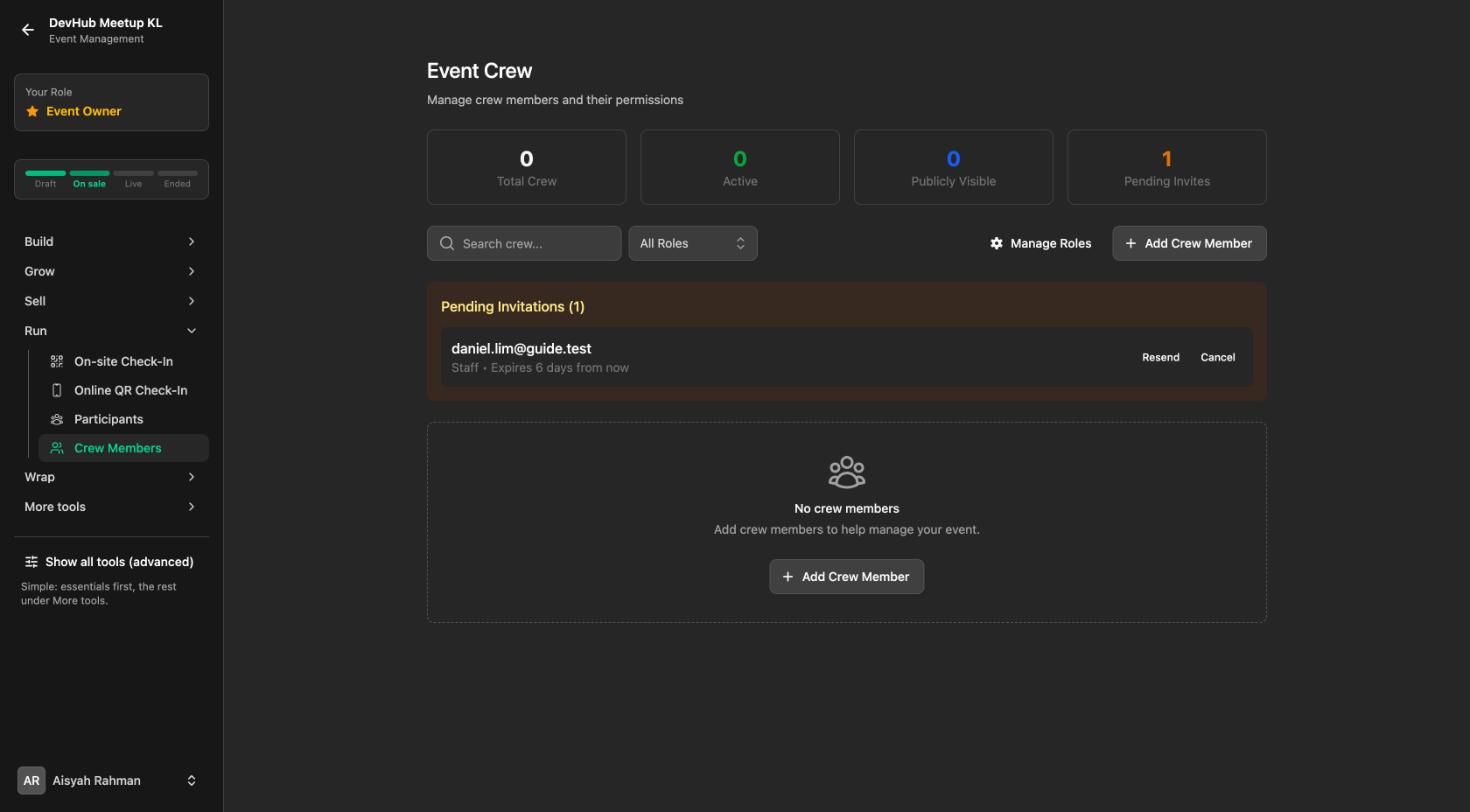Viewport: 1470px width, 812px height.
Task: Open Online QR Check-In page
Action: click(123, 390)
